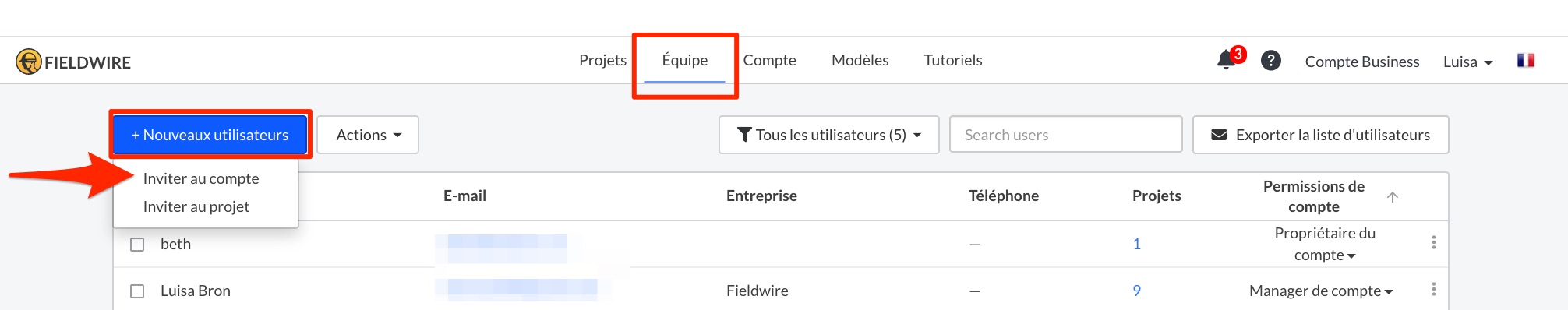Click the French flag language icon
This screenshot has width=1568, height=310.
pyautogui.click(x=1526, y=60)
